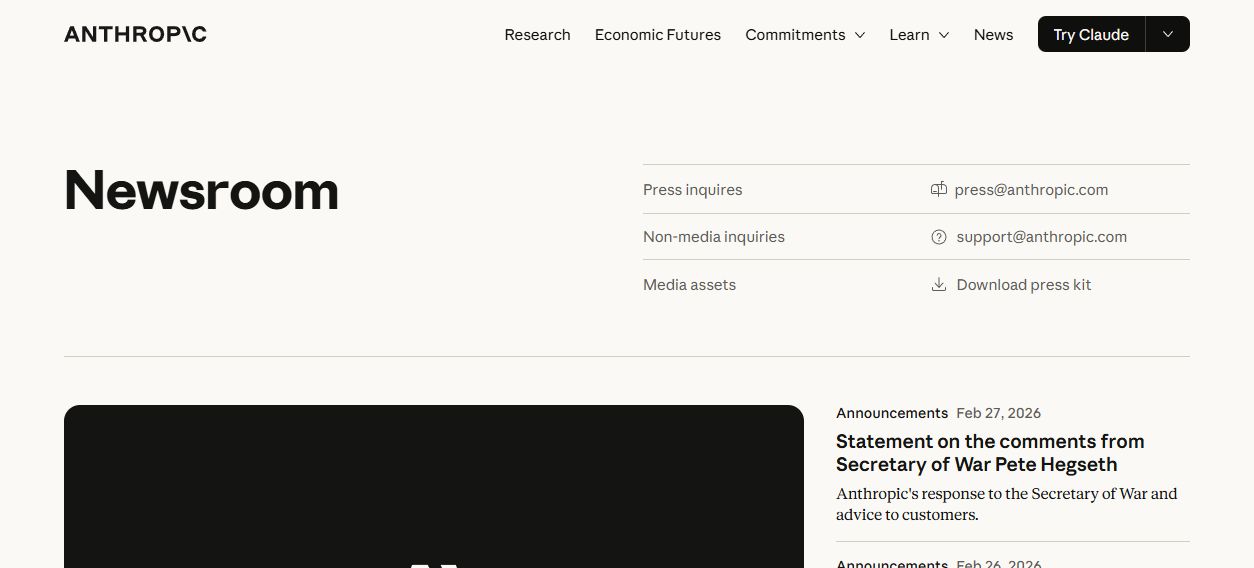Click the mailbox icon beside press email

point(938,189)
